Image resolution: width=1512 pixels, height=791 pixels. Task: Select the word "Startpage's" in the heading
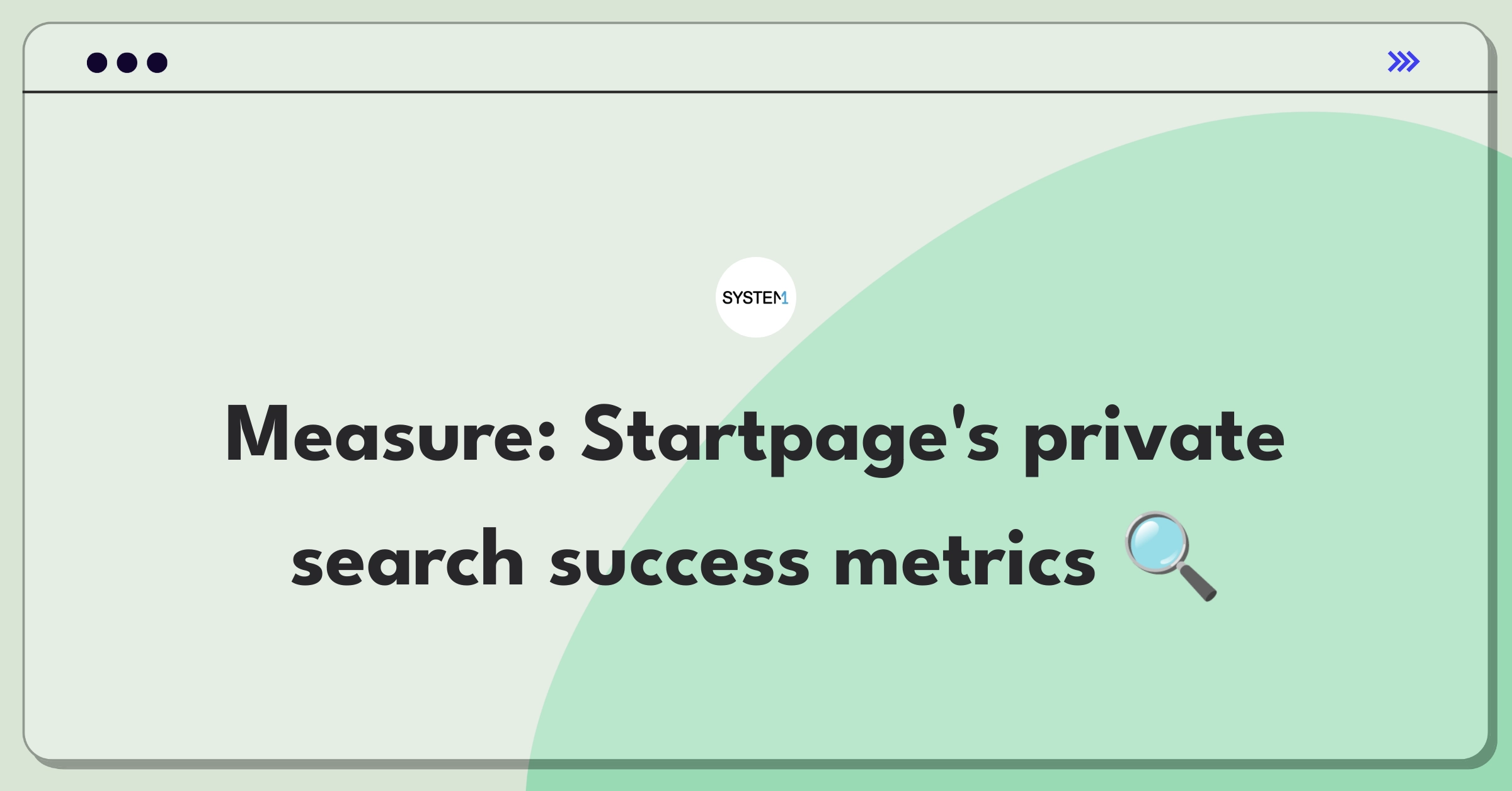(790, 439)
